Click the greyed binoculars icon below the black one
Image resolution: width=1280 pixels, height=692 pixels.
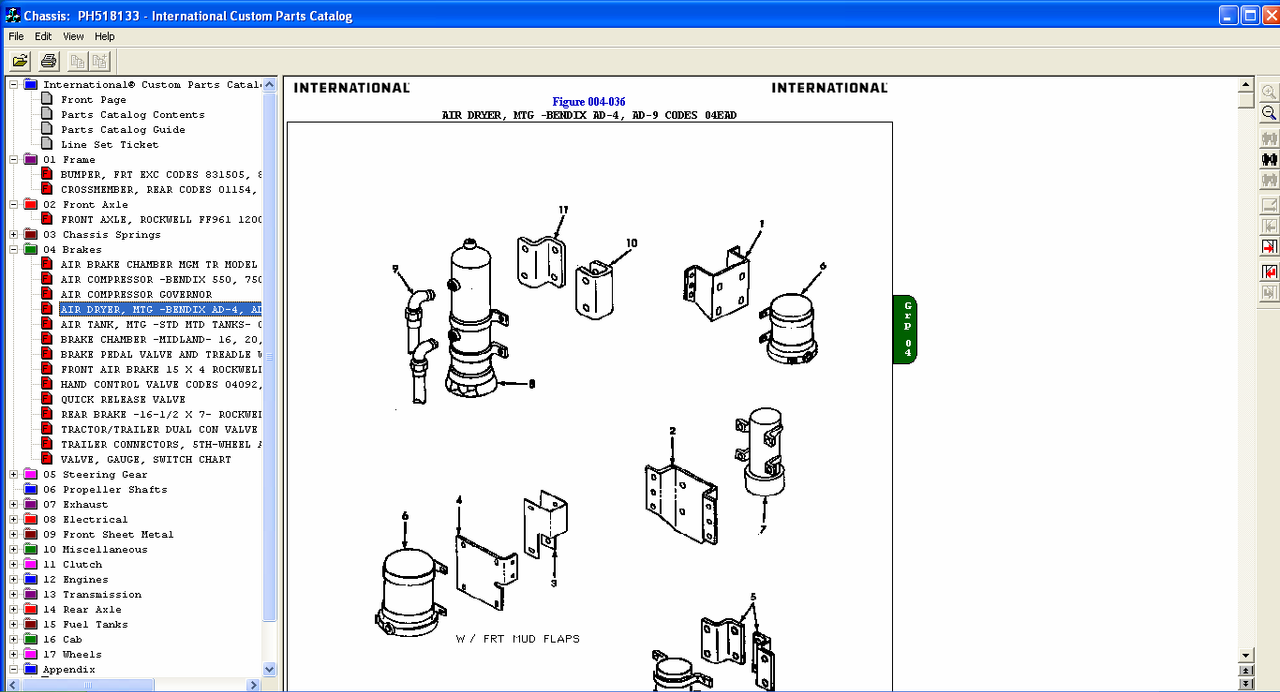click(x=1269, y=180)
